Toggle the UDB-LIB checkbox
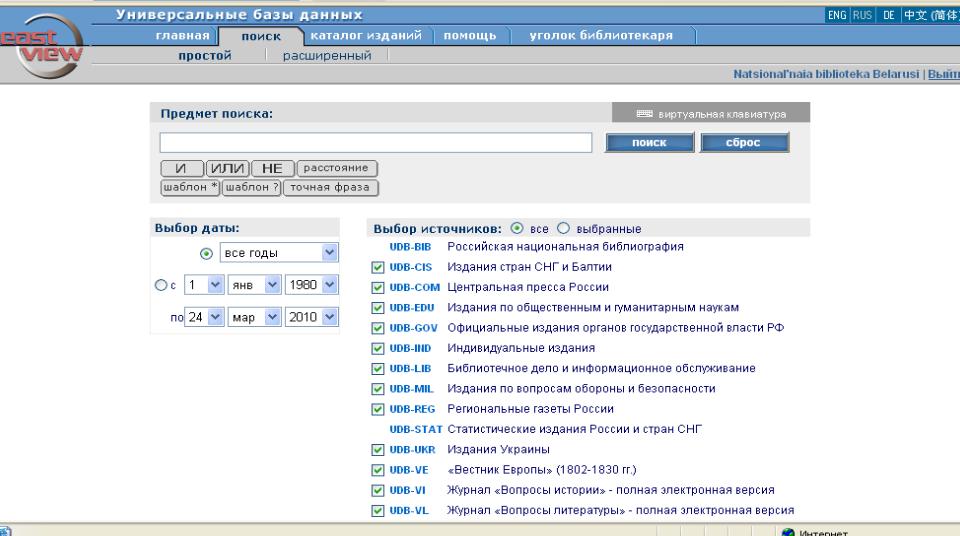Screen dimensions: 960x536 click(x=378, y=369)
